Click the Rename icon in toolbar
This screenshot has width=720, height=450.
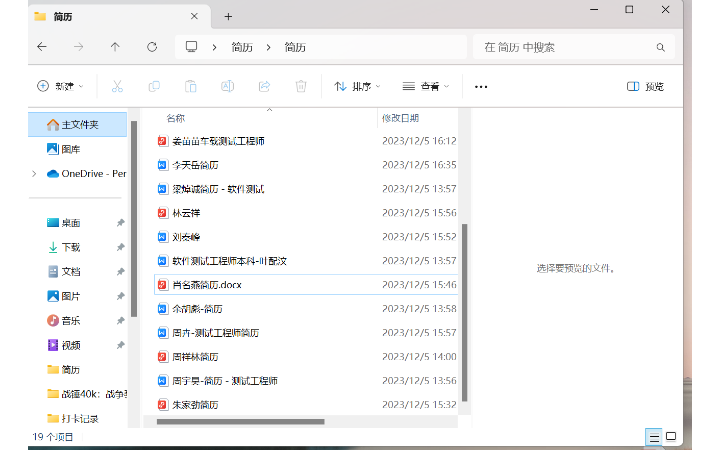[227, 87]
